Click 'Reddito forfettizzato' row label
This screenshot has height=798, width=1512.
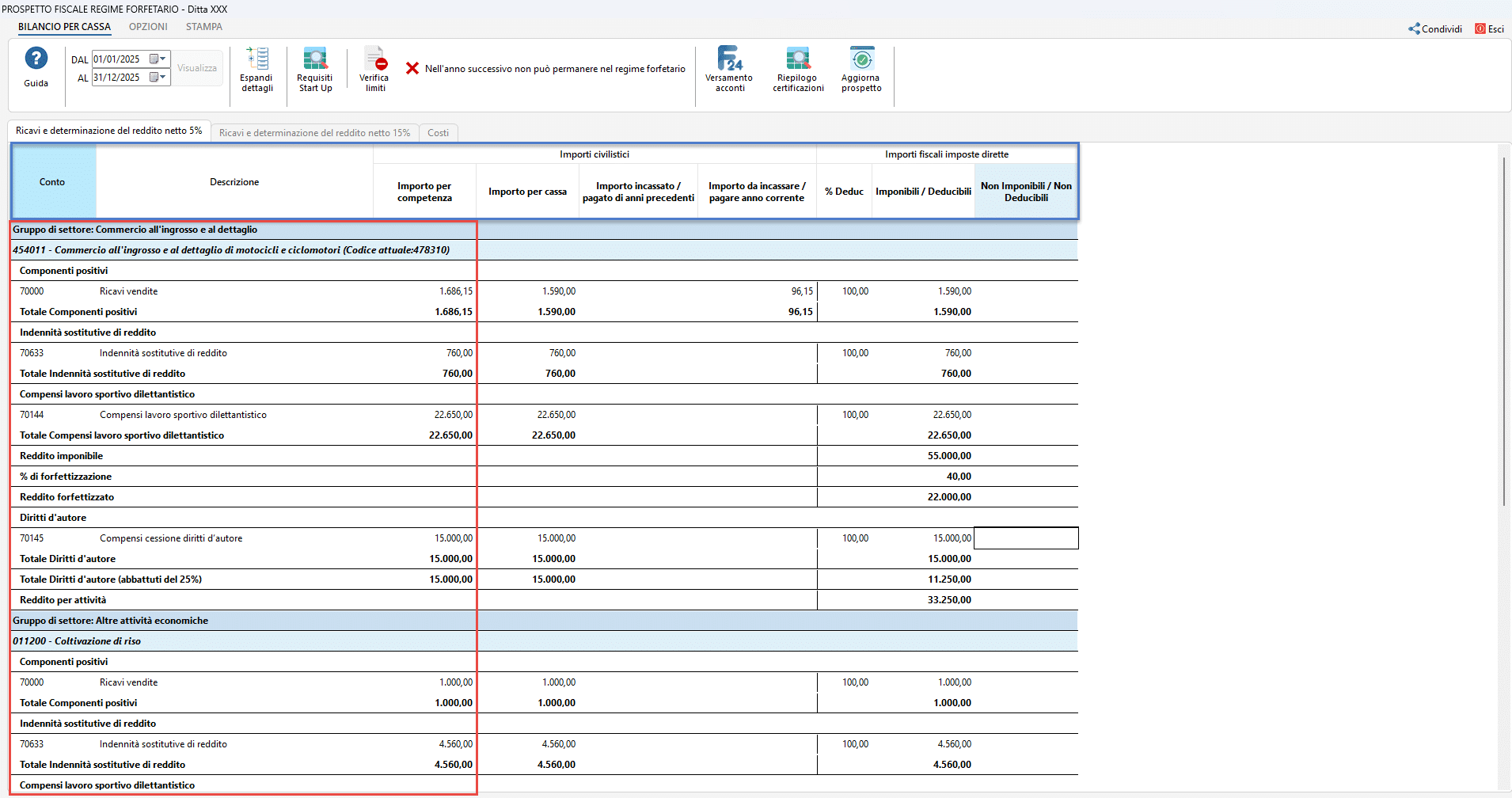pyautogui.click(x=67, y=497)
